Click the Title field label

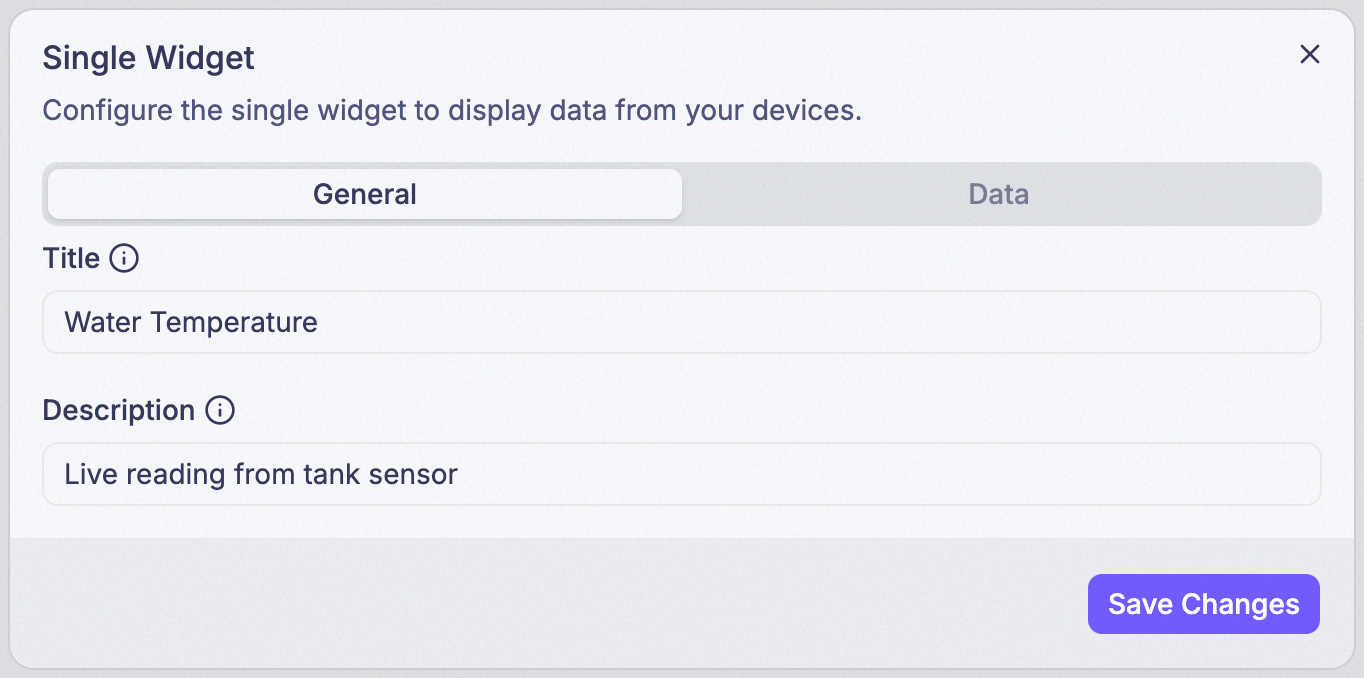71,259
